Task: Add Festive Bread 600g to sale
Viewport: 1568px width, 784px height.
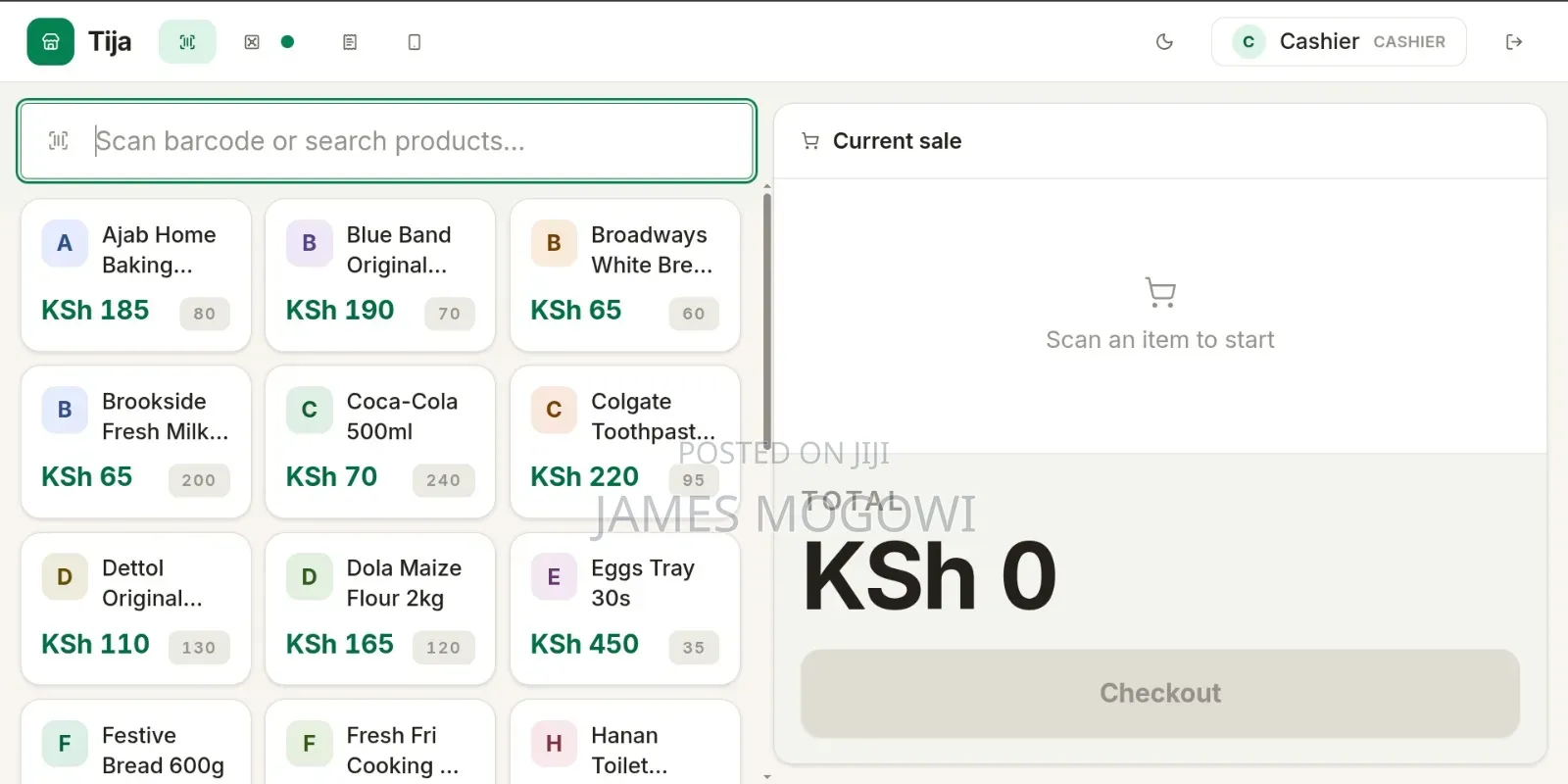Action: click(136, 743)
